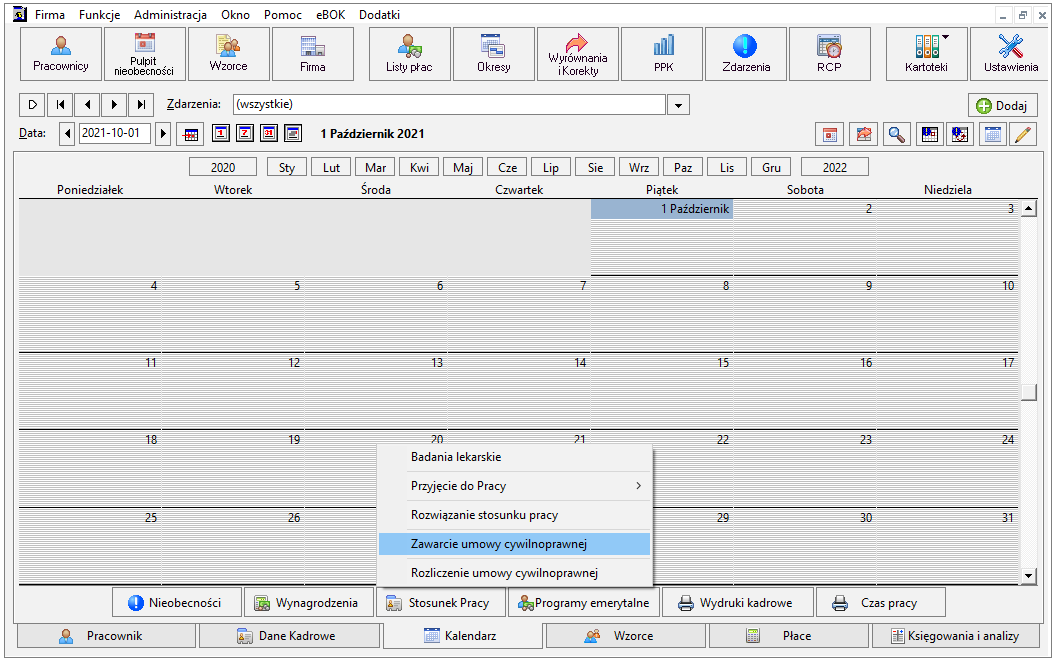Click the Data date input field
Image resolution: width=1061 pixels, height=666 pixels.
[114, 133]
